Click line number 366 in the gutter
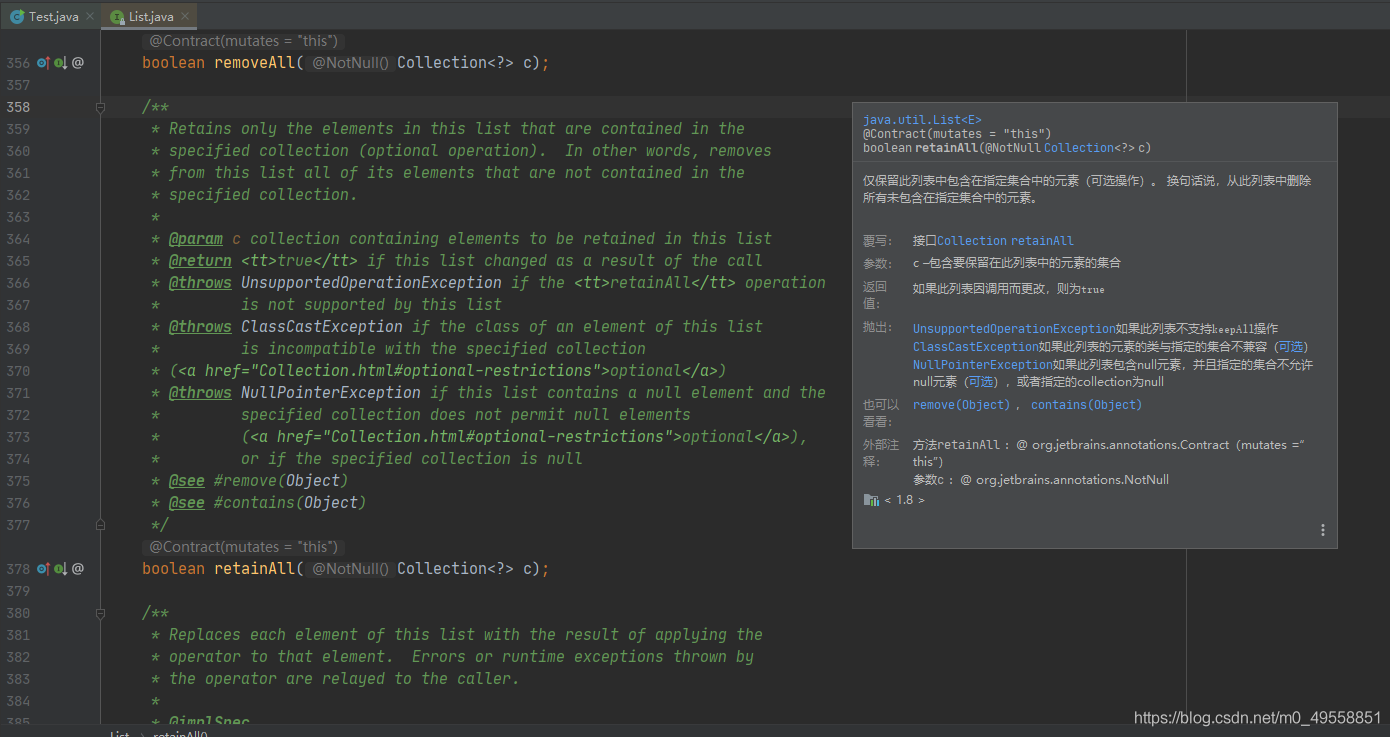1390x737 pixels. (18, 283)
